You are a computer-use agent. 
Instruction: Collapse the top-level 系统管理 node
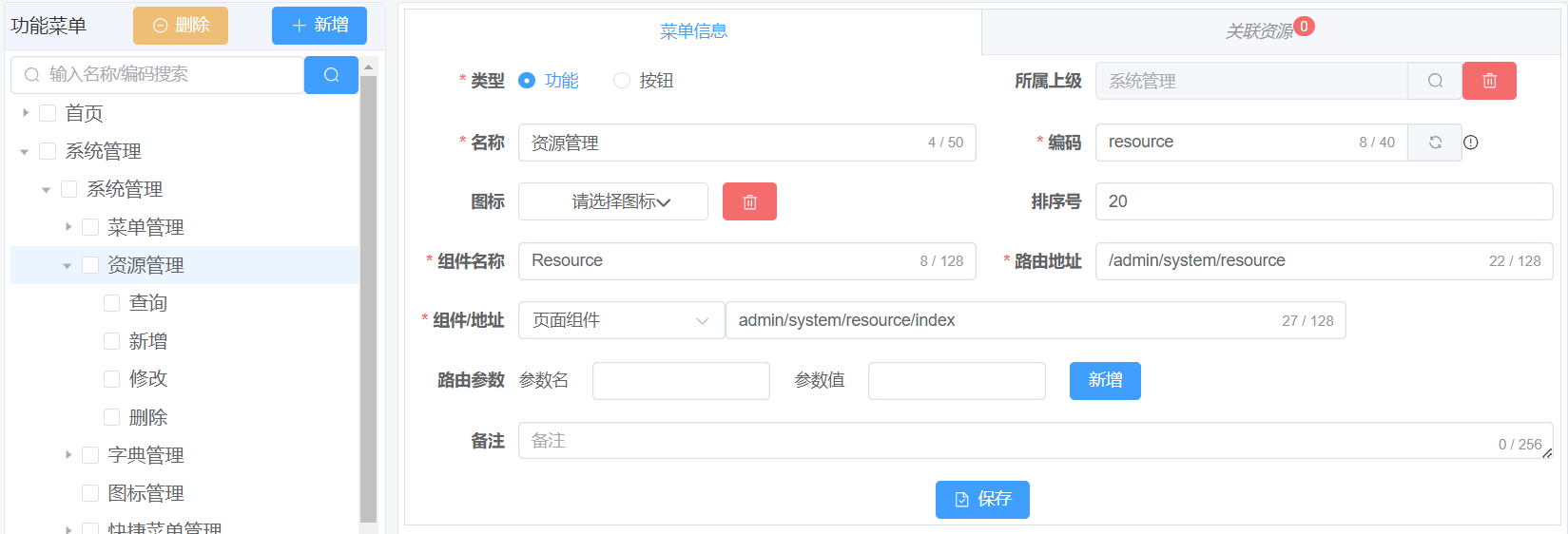(x=25, y=152)
